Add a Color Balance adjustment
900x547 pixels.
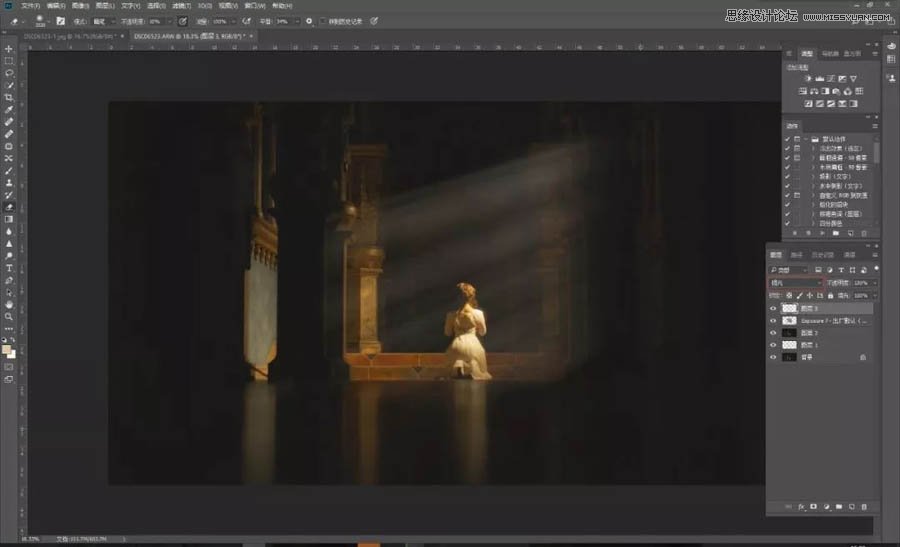(x=814, y=91)
